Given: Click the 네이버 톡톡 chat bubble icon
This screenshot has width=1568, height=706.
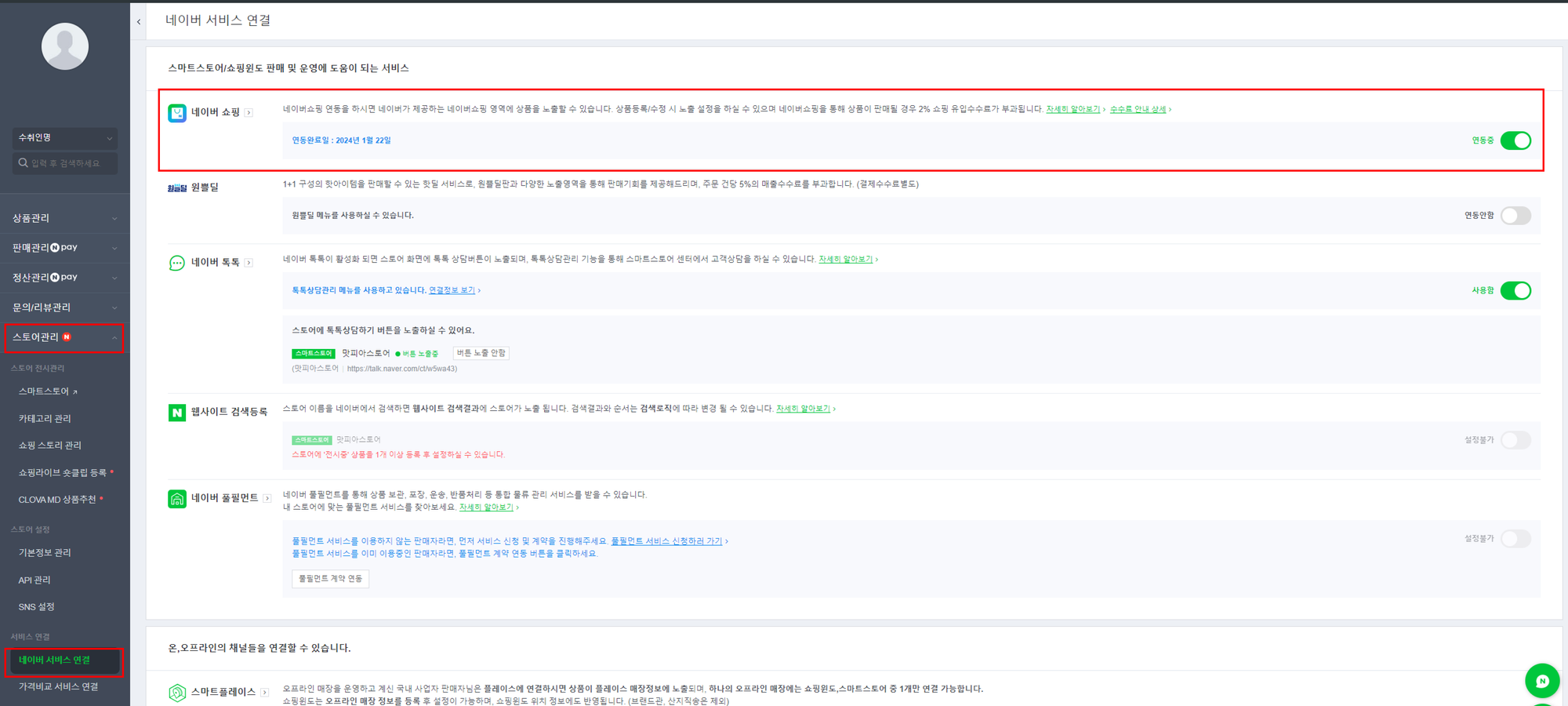Looking at the screenshot, I should click(x=177, y=263).
